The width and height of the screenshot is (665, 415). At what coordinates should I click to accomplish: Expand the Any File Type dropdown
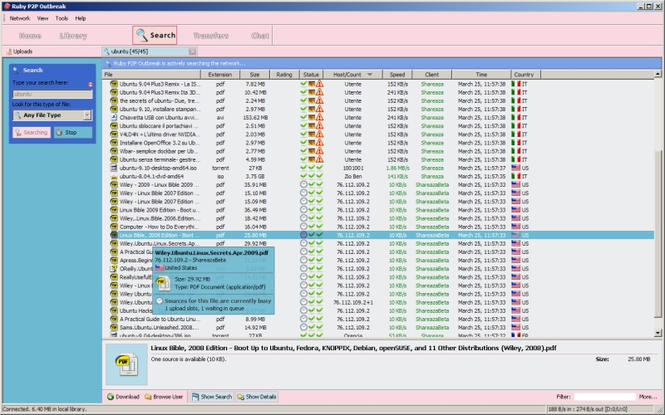pos(87,115)
